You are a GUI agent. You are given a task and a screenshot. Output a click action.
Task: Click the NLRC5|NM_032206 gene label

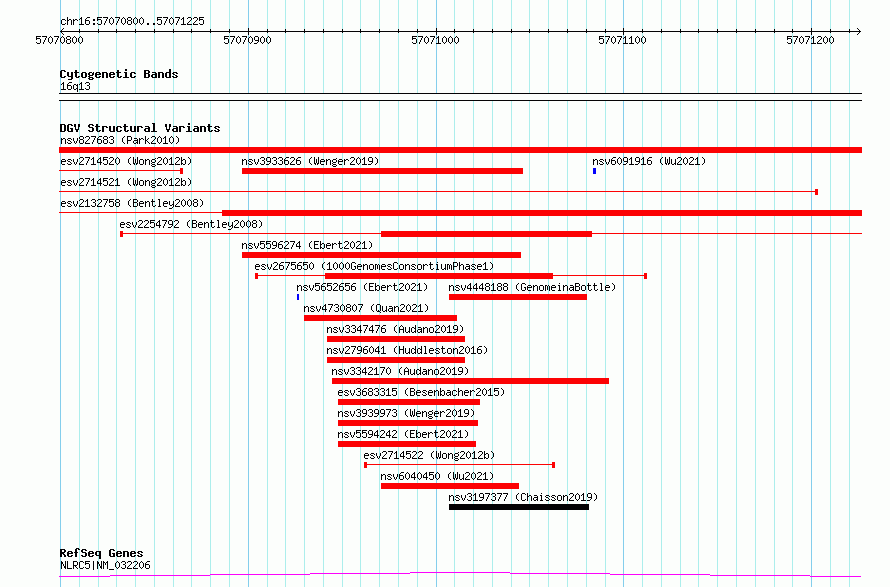[x=105, y=565]
